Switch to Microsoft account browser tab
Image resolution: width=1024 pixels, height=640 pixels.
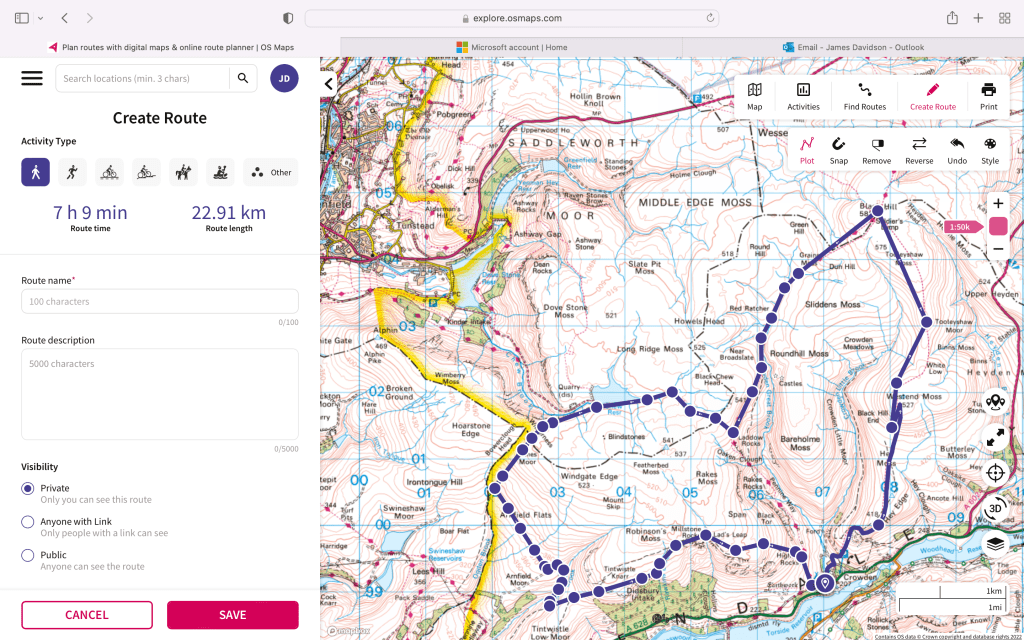[x=511, y=47]
